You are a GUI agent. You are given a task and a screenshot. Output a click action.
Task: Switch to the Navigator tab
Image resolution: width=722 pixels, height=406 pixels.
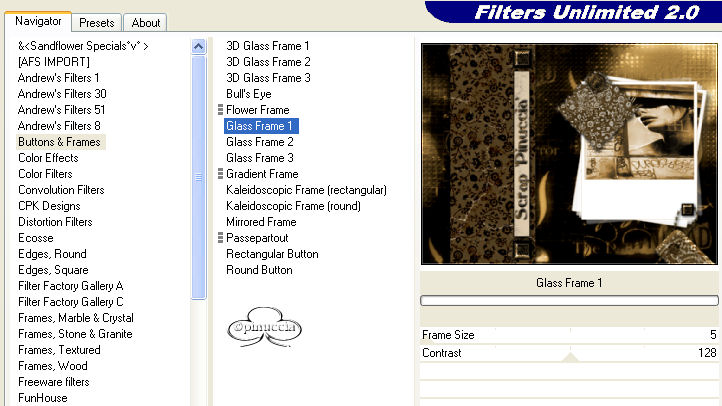(38, 21)
